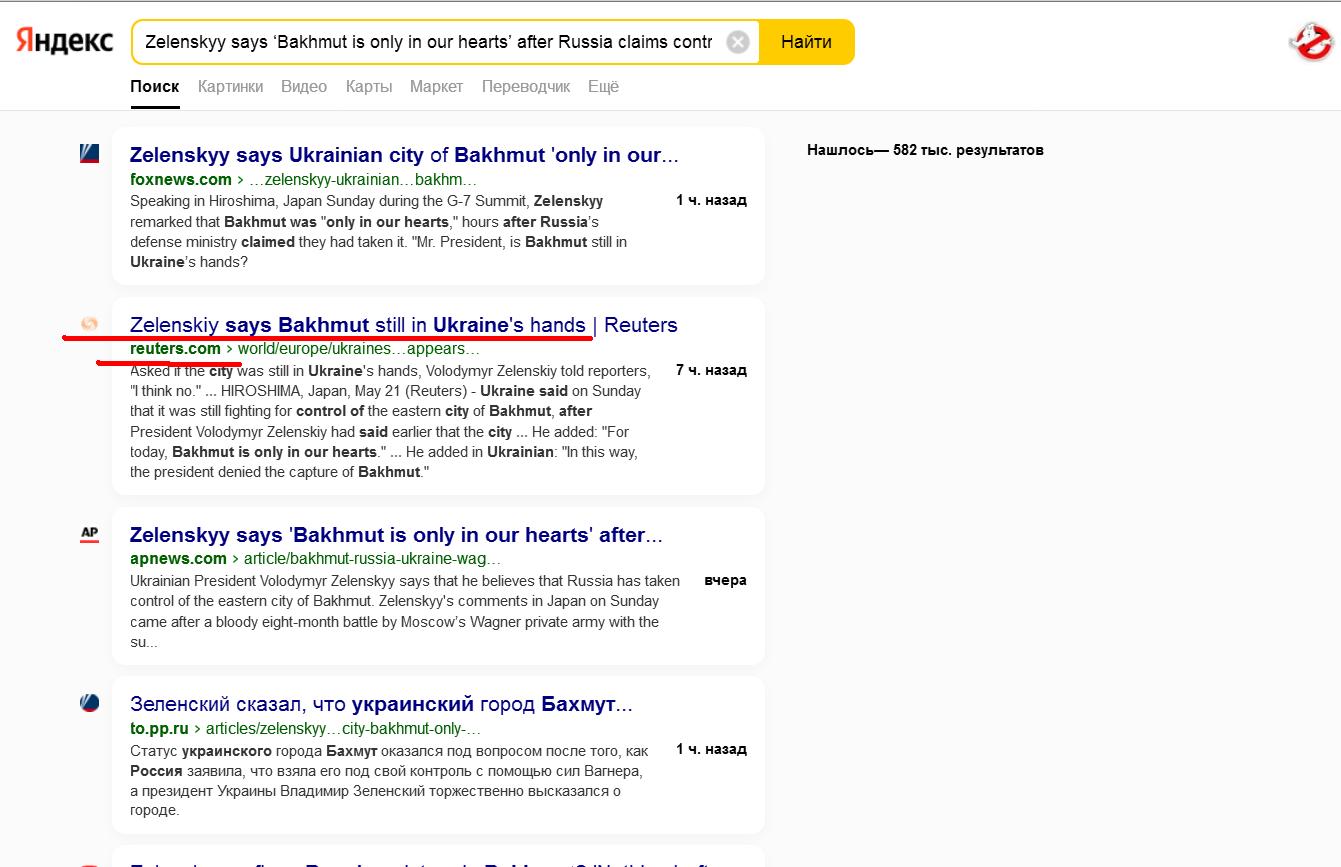Open the Переводчик tab
This screenshot has width=1341, height=867.
[526, 87]
